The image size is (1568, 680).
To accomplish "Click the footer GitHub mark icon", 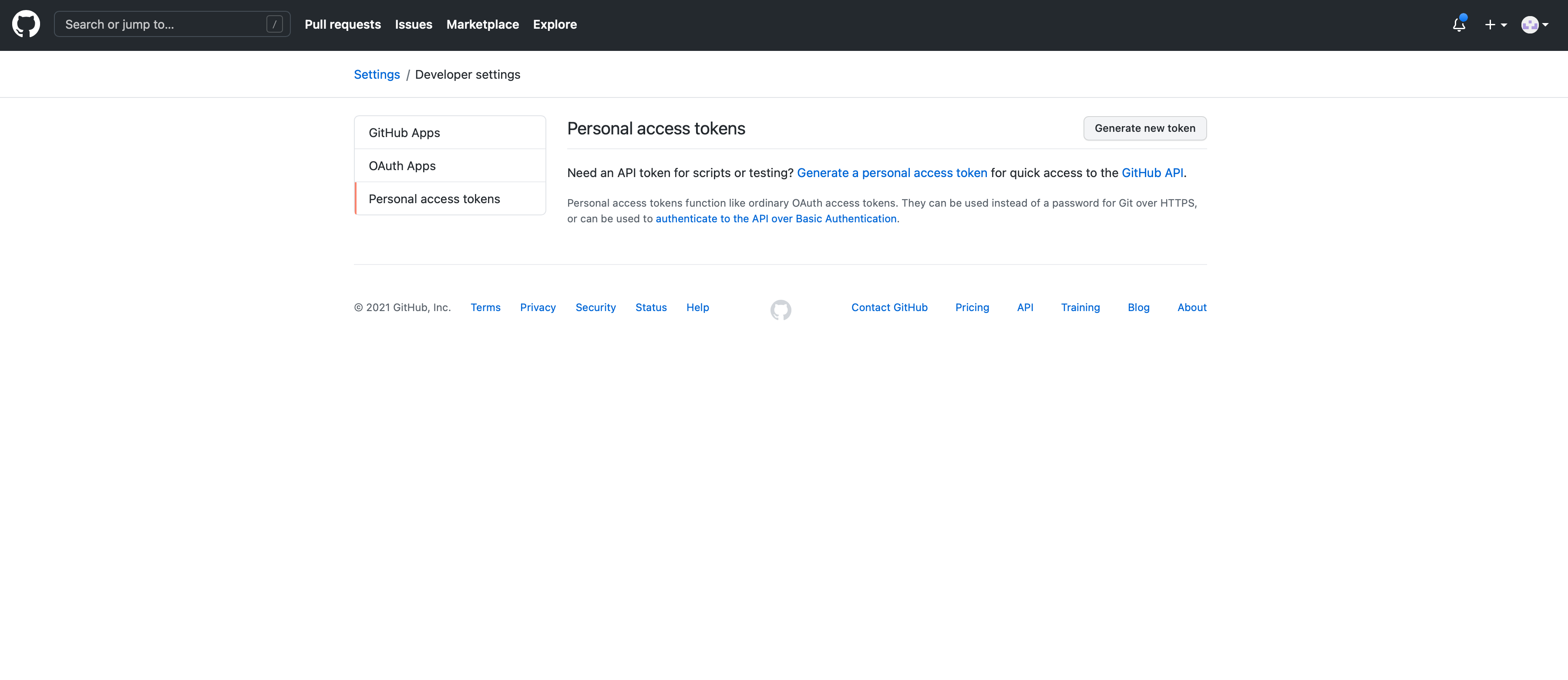I will (781, 310).
